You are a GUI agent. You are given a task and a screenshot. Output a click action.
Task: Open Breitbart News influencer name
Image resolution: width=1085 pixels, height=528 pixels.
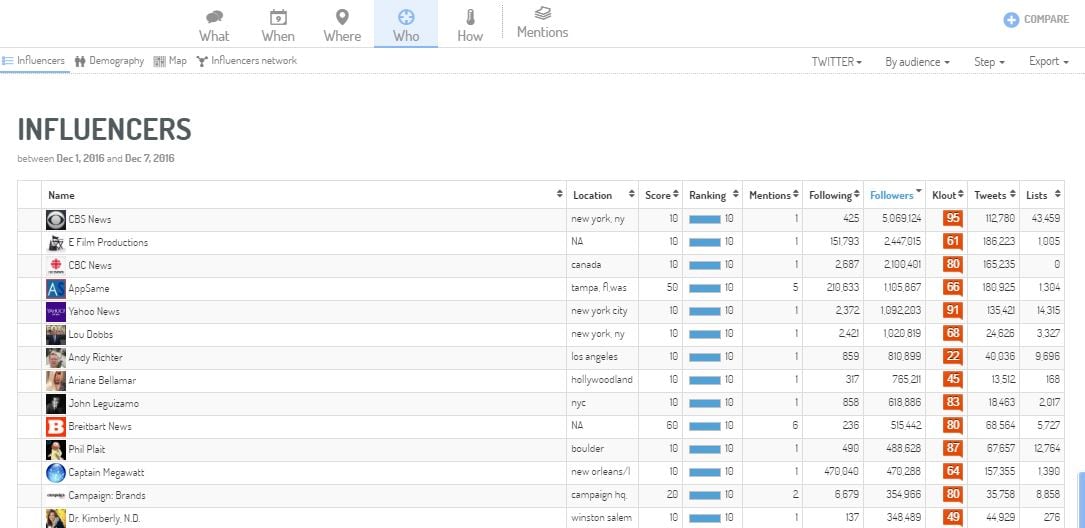(x=100, y=427)
